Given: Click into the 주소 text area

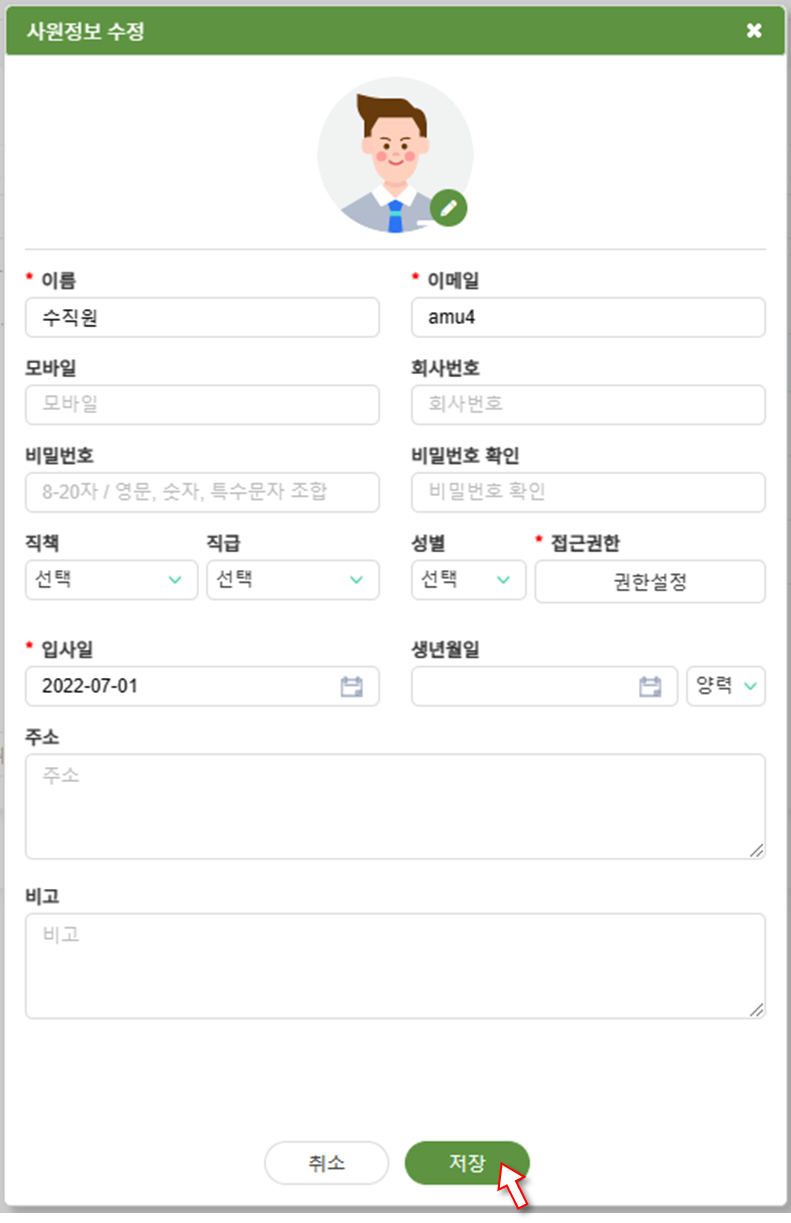Looking at the screenshot, I should point(395,806).
